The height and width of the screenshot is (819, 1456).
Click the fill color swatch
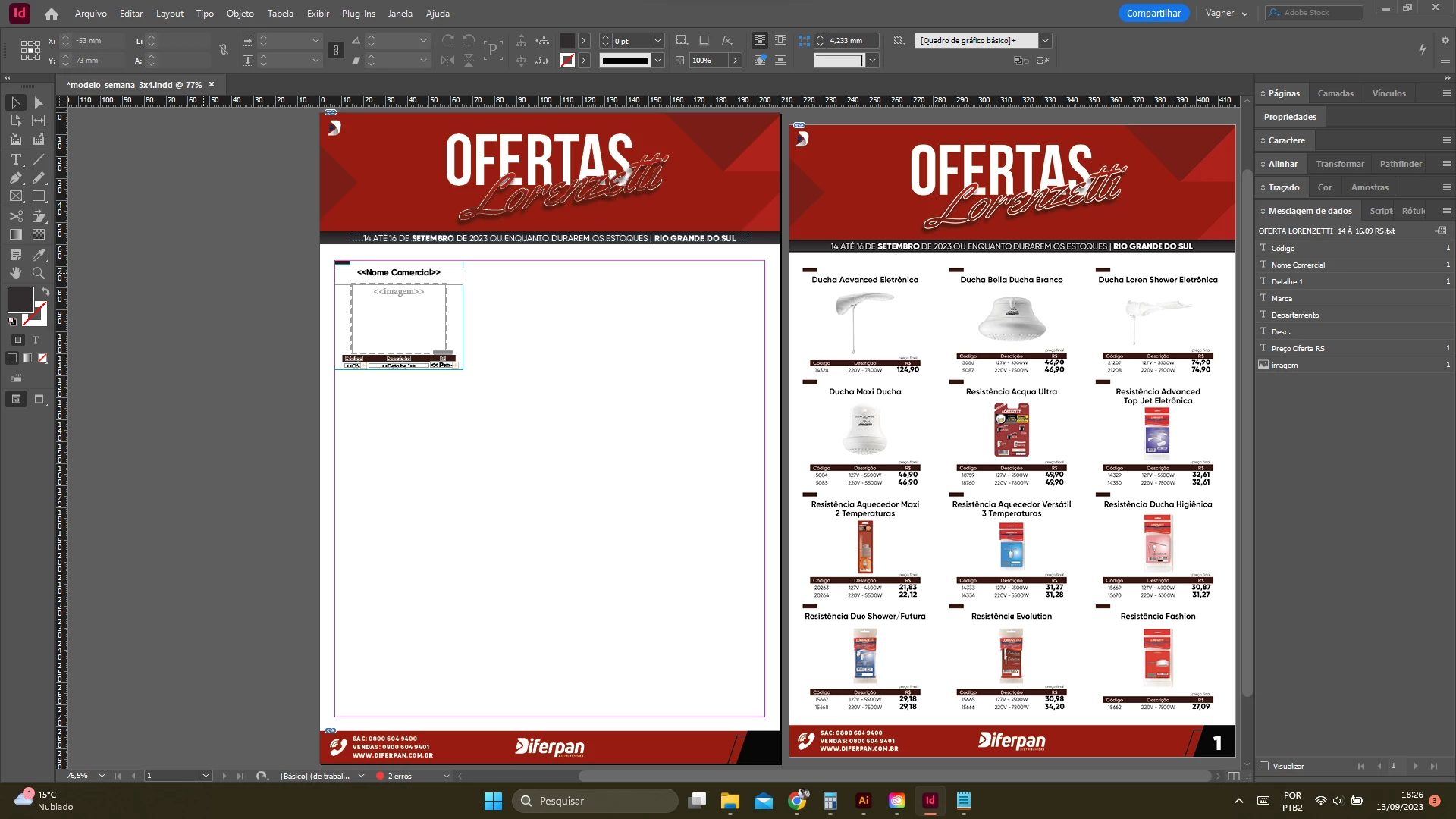pyautogui.click(x=20, y=300)
